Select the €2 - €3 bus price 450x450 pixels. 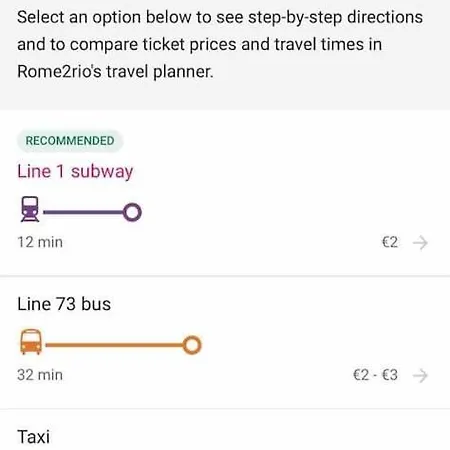[x=375, y=375]
